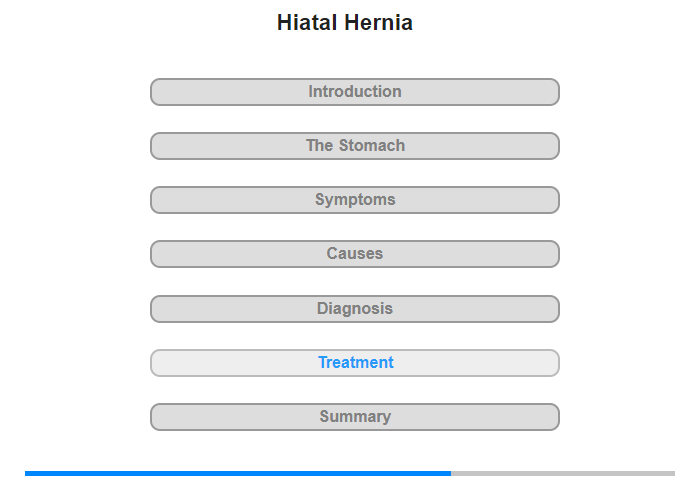Open the Causes section

355,254
